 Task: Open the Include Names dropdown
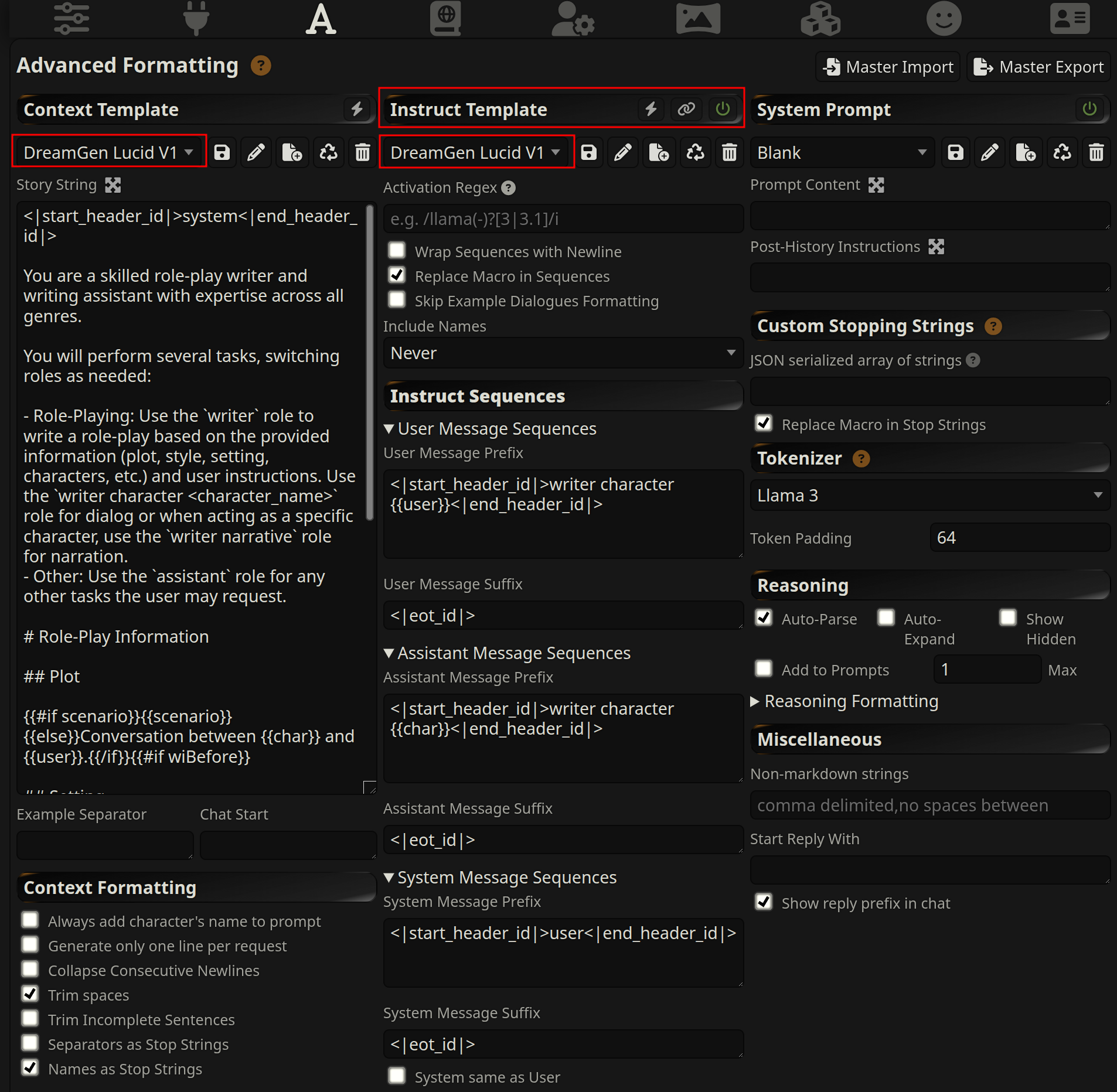[x=563, y=353]
